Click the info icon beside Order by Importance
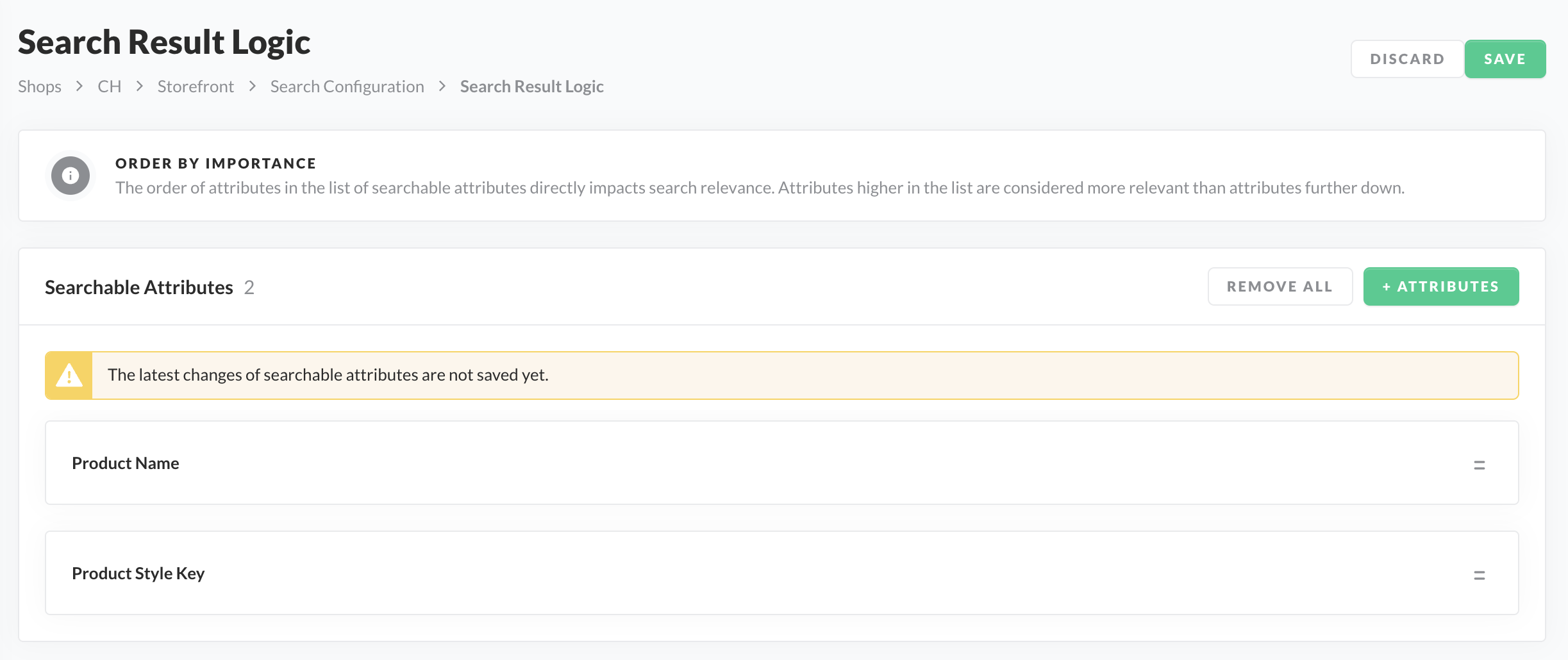 click(x=71, y=176)
